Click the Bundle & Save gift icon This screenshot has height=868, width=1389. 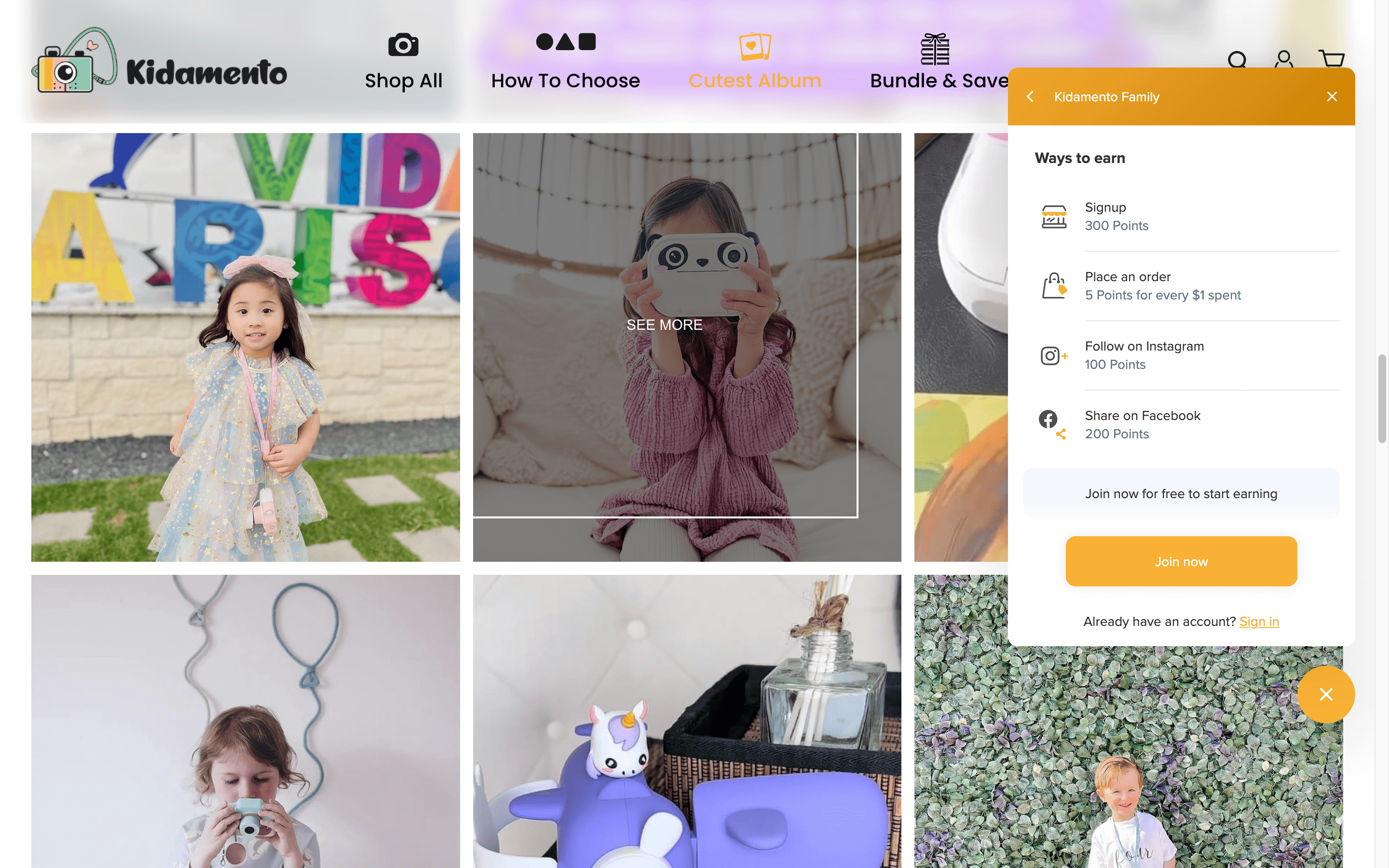935,46
